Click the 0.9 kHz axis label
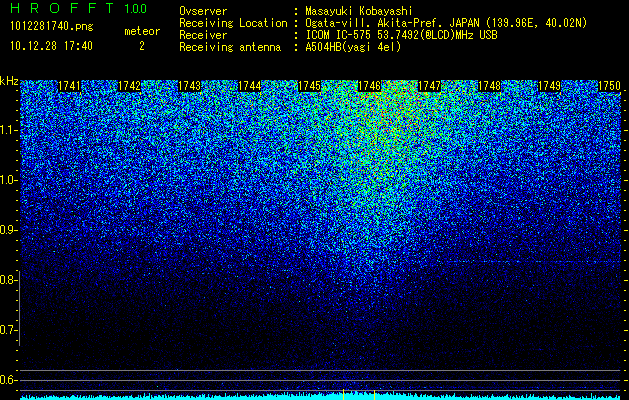This screenshot has width=629, height=400. pos(7,230)
